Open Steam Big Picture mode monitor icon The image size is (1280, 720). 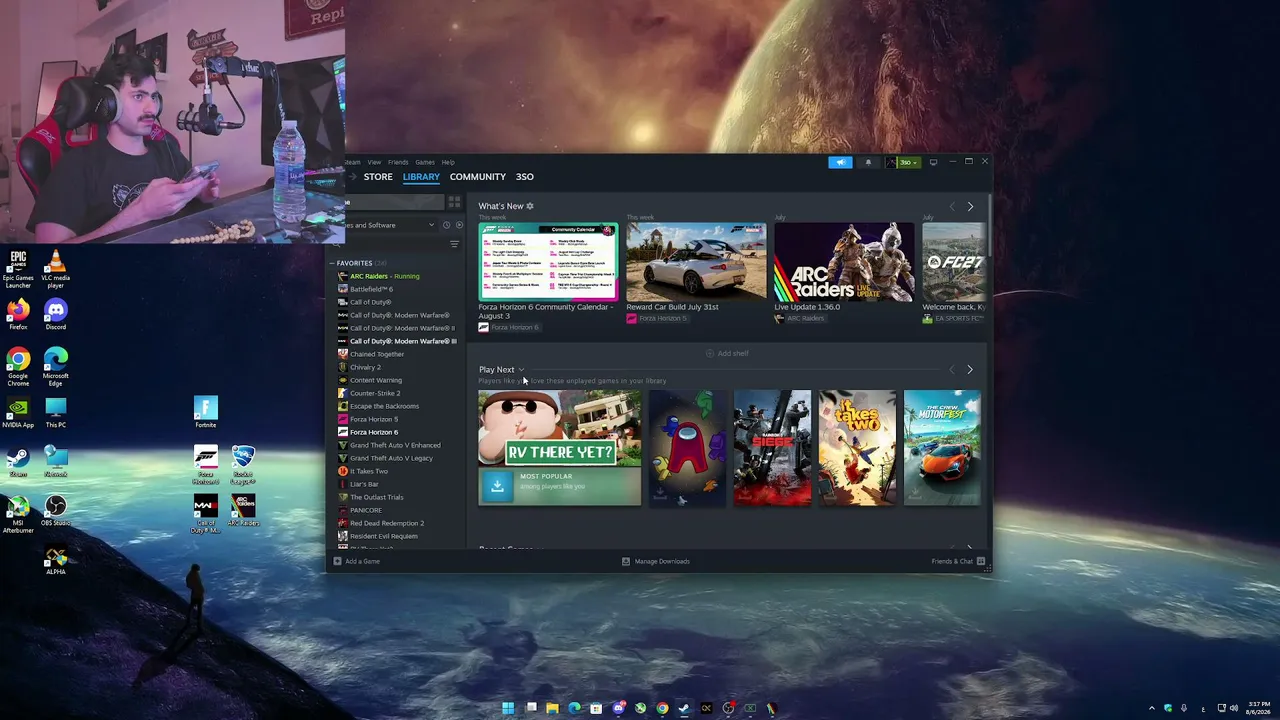click(x=933, y=162)
